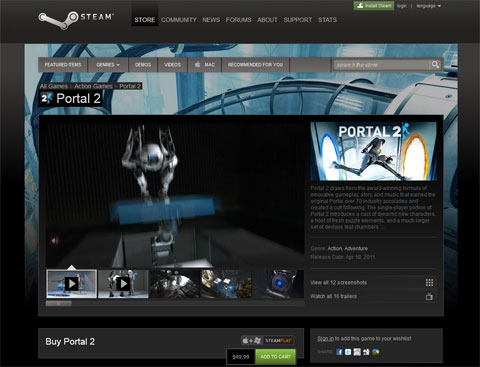The image size is (480, 367).
Task: Open the Store tab
Action: tap(145, 20)
